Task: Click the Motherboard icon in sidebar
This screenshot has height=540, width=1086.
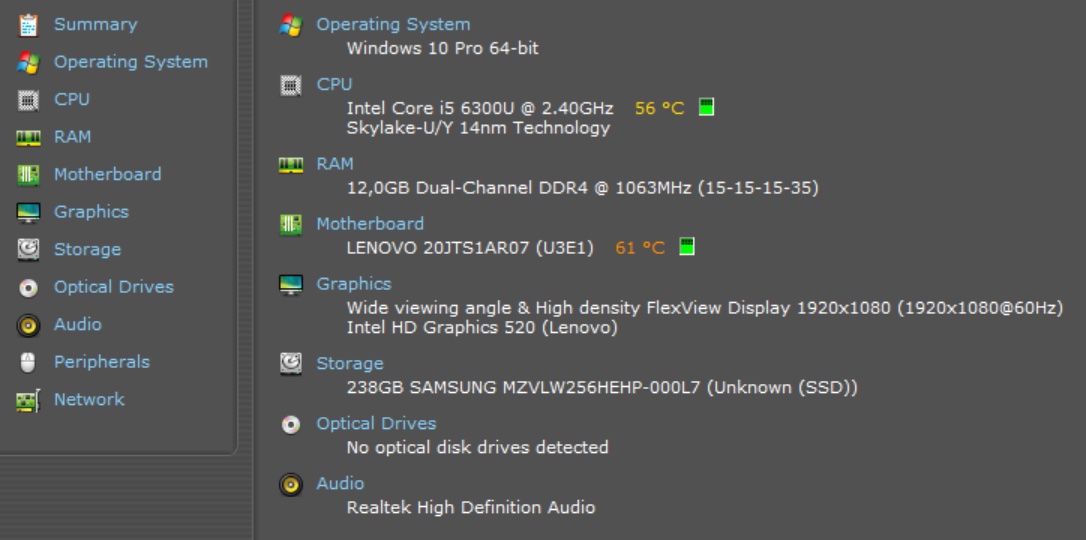Action: (28, 175)
